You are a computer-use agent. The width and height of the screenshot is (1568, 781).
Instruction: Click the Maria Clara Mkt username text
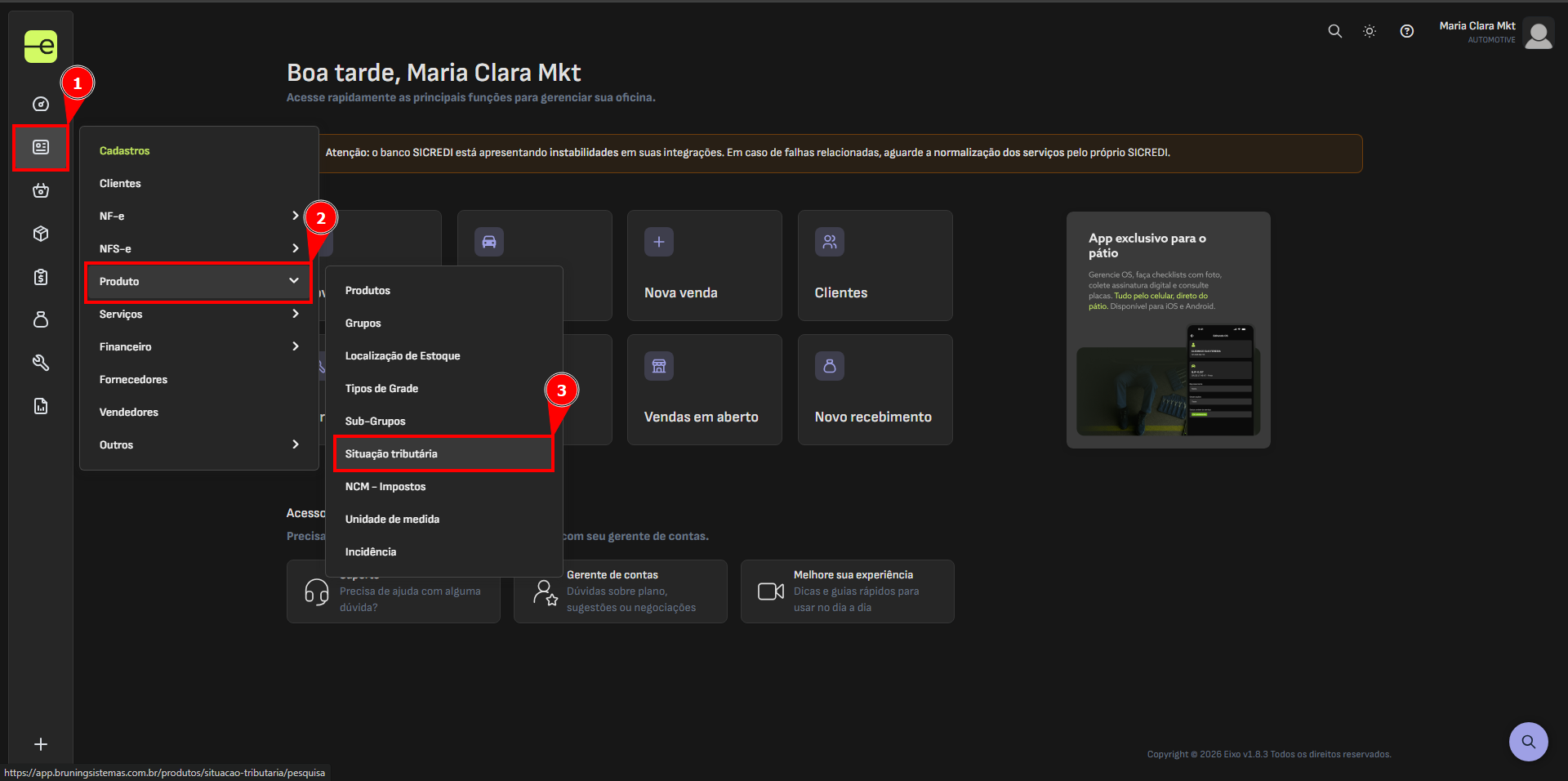(x=1477, y=26)
